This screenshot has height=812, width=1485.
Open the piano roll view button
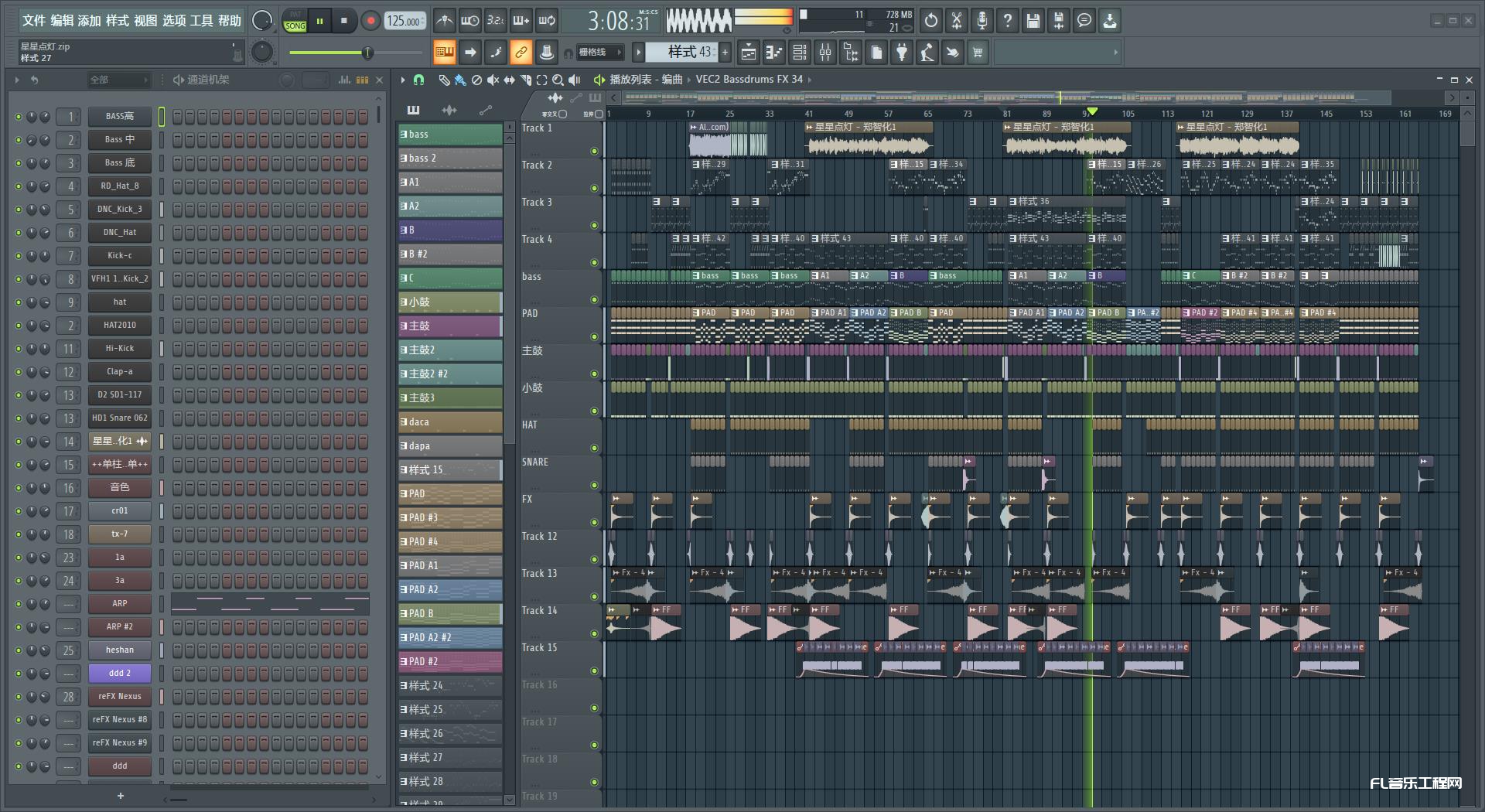tap(774, 53)
